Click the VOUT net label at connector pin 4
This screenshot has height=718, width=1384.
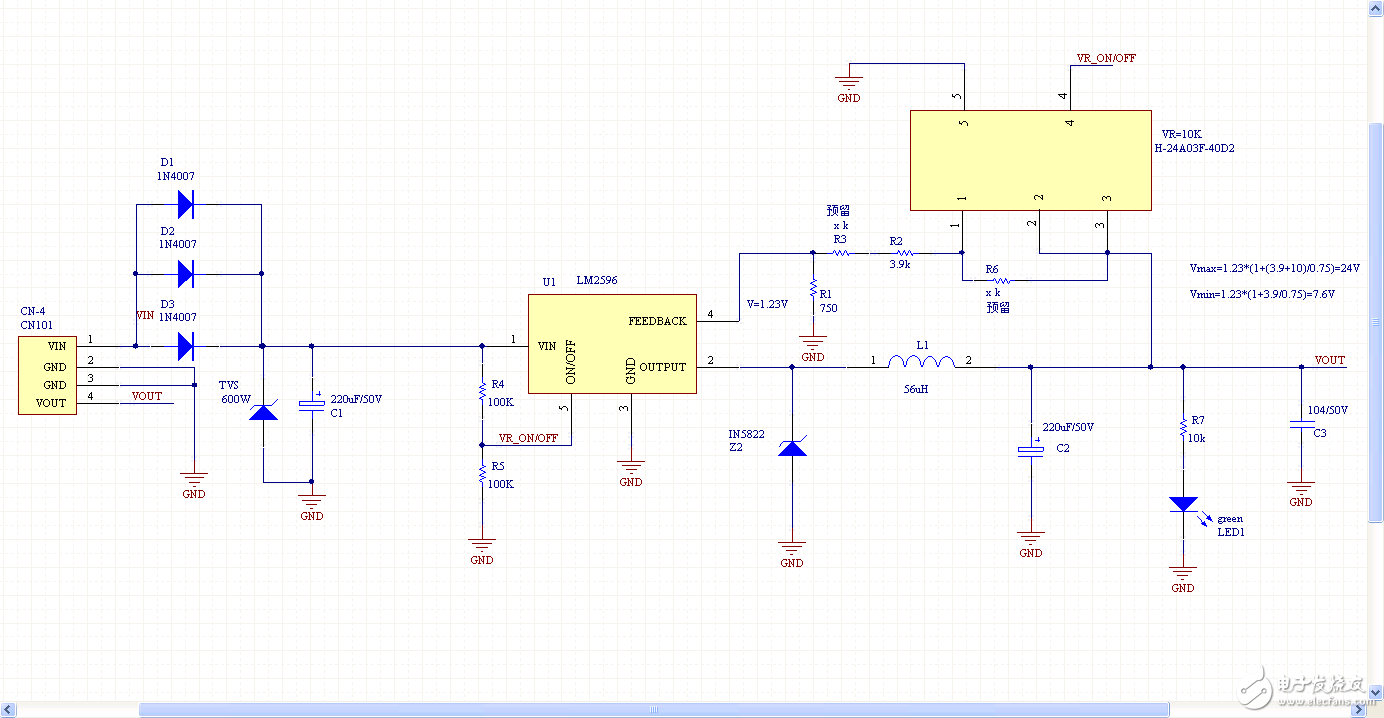click(x=147, y=396)
